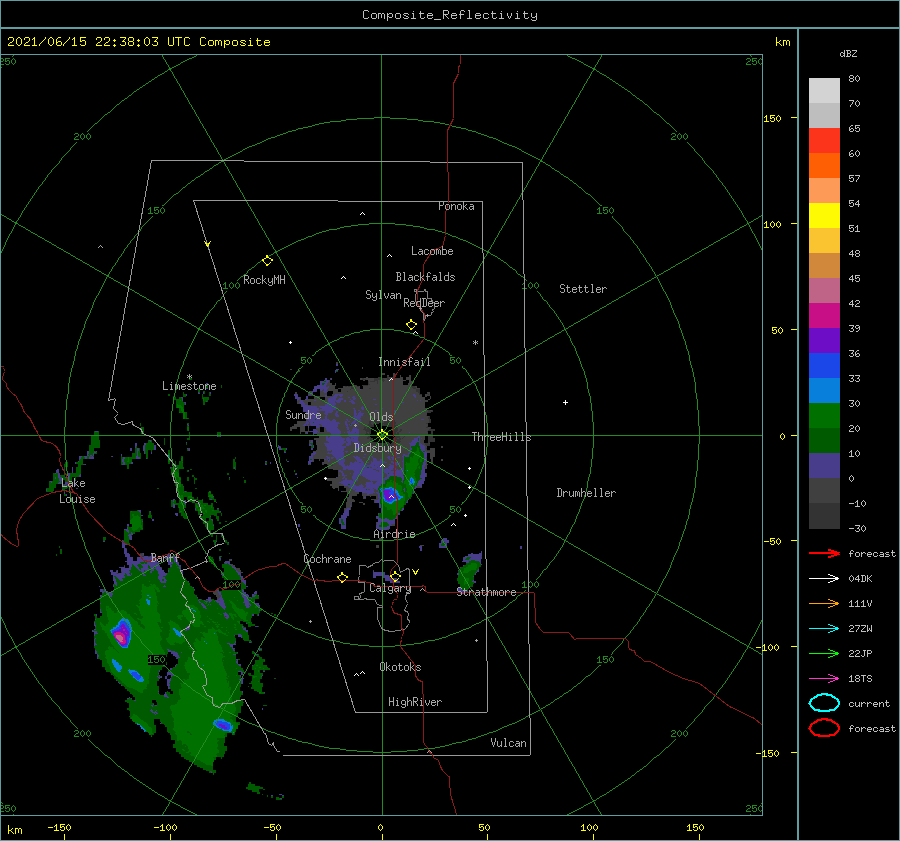Click the Lacombe town label
Screen dimensions: 900x841
(x=432, y=251)
